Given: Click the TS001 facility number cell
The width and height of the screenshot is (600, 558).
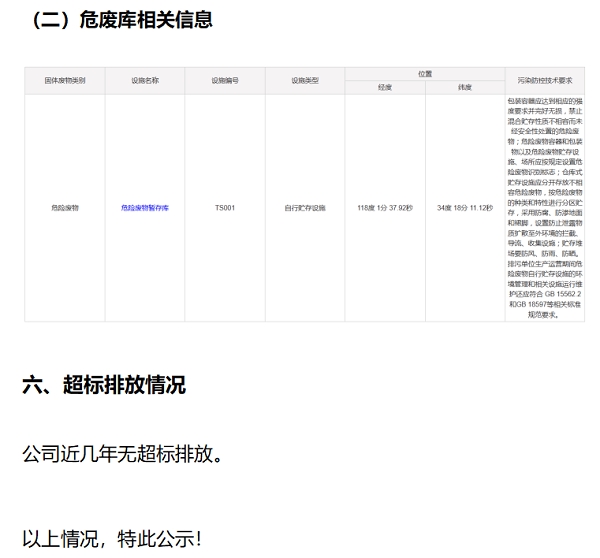Looking at the screenshot, I should pyautogui.click(x=225, y=208).
